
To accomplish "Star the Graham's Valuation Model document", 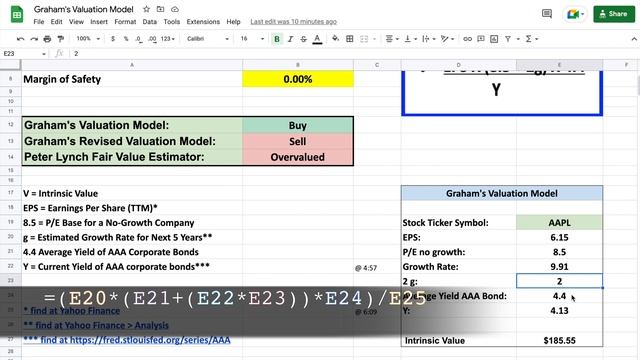I will pos(146,9).
